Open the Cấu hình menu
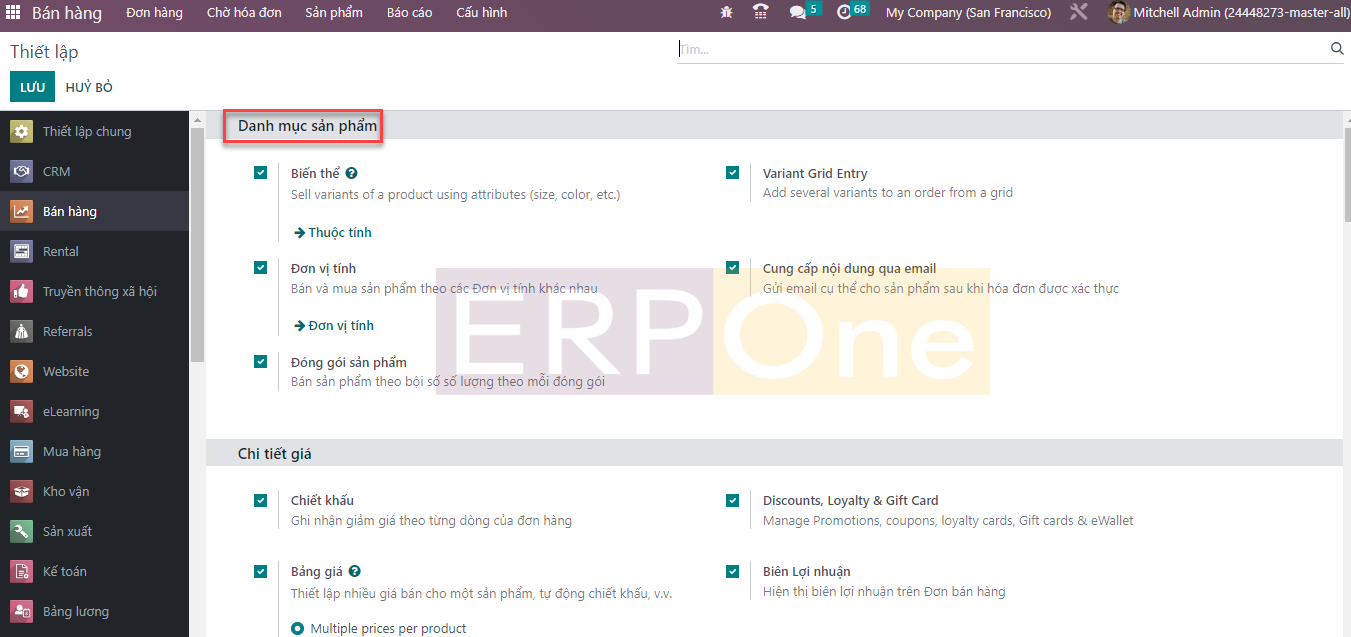 coord(481,13)
